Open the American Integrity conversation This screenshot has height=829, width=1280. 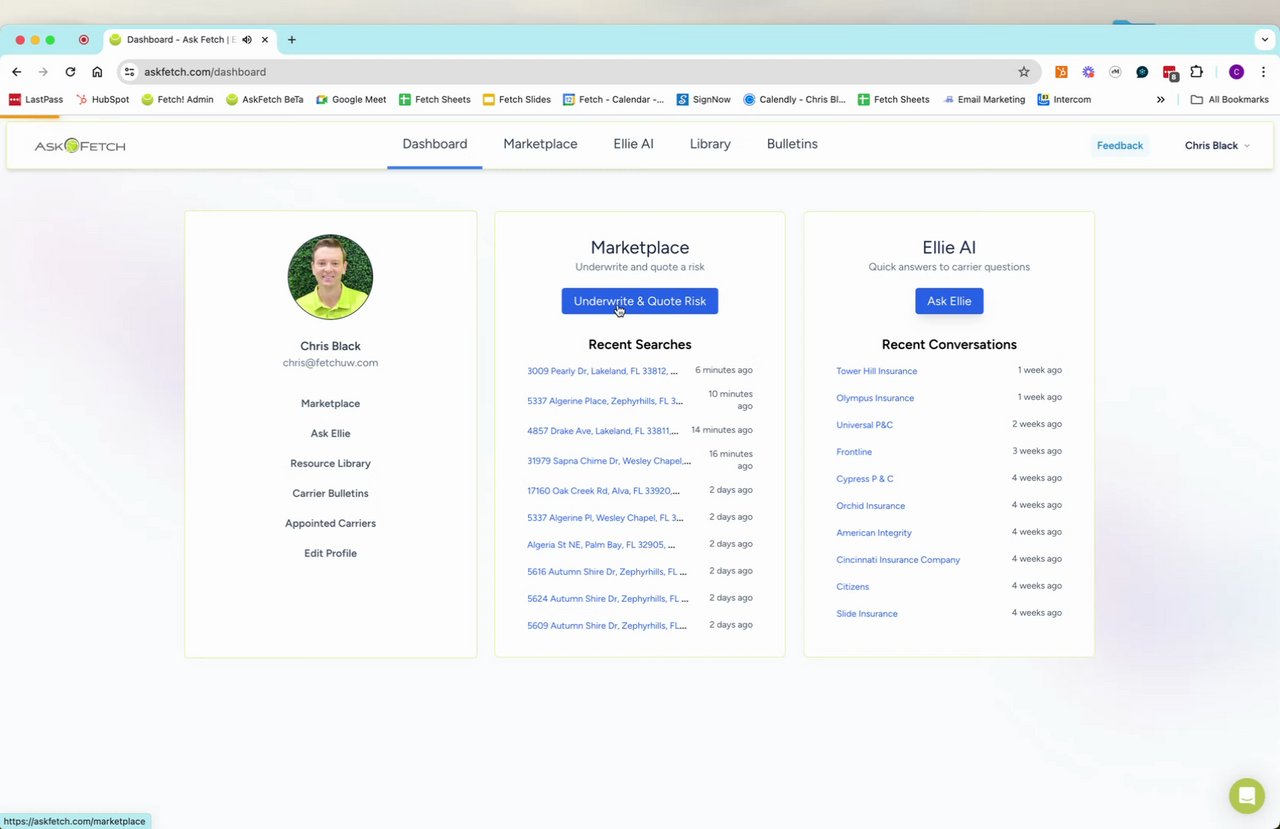(x=874, y=533)
